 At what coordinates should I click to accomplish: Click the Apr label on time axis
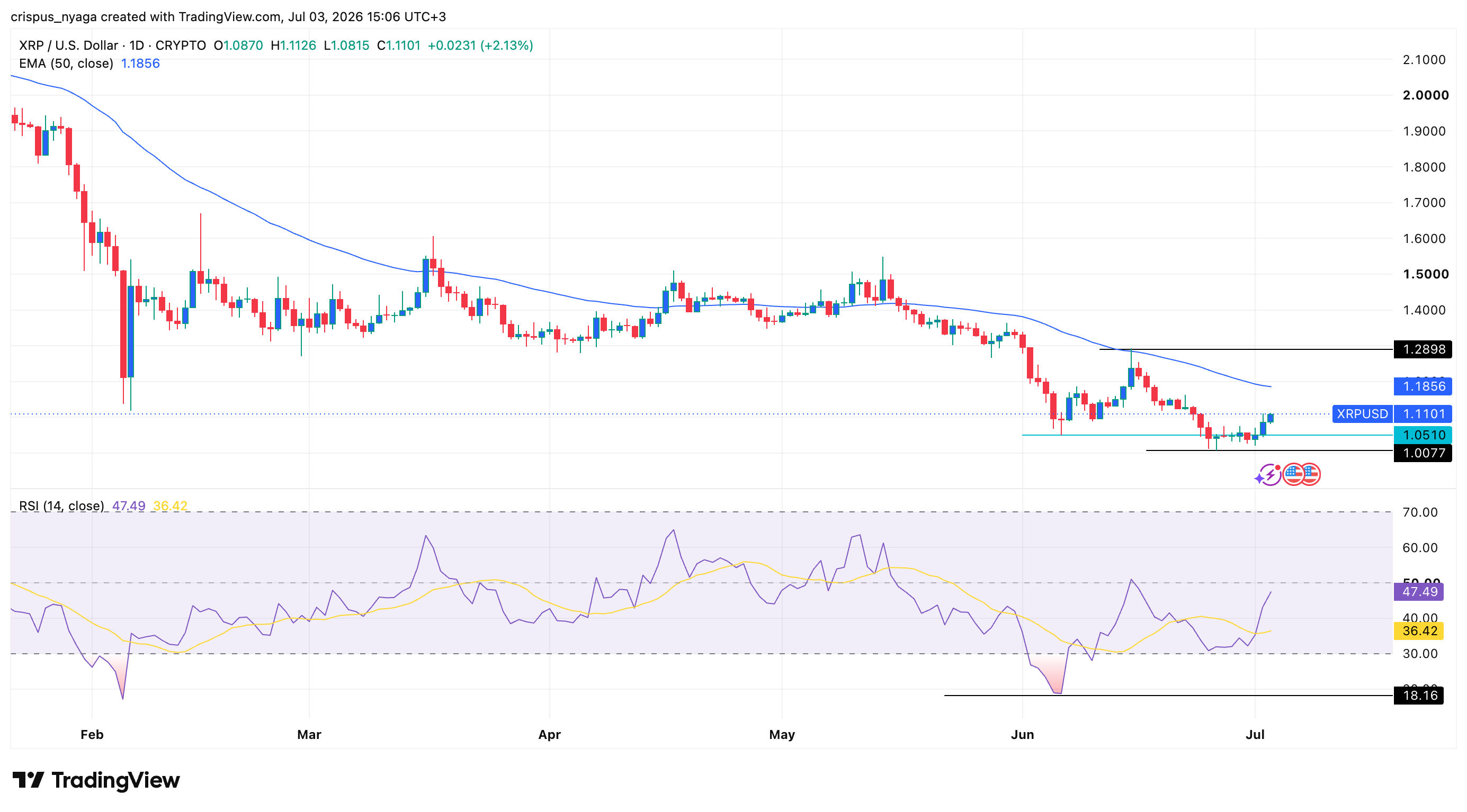click(550, 735)
